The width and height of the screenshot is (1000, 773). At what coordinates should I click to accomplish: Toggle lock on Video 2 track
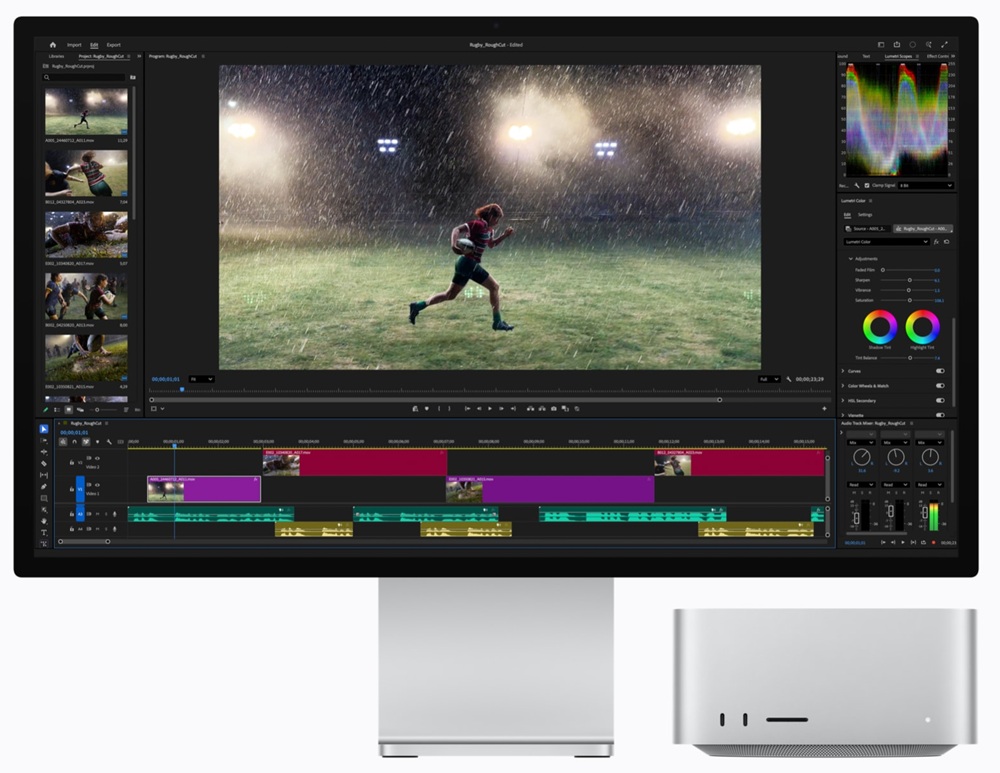71,462
